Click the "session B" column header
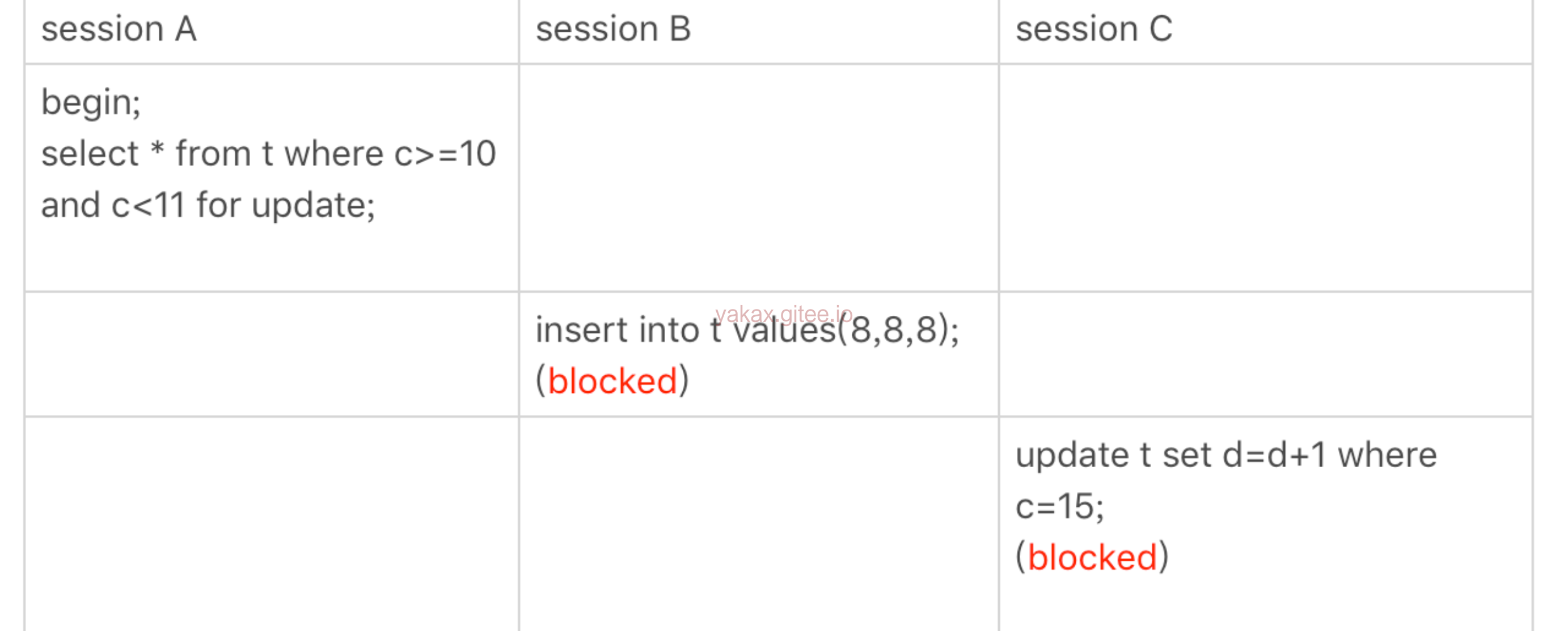The width and height of the screenshot is (1568, 631). pyautogui.click(x=613, y=29)
